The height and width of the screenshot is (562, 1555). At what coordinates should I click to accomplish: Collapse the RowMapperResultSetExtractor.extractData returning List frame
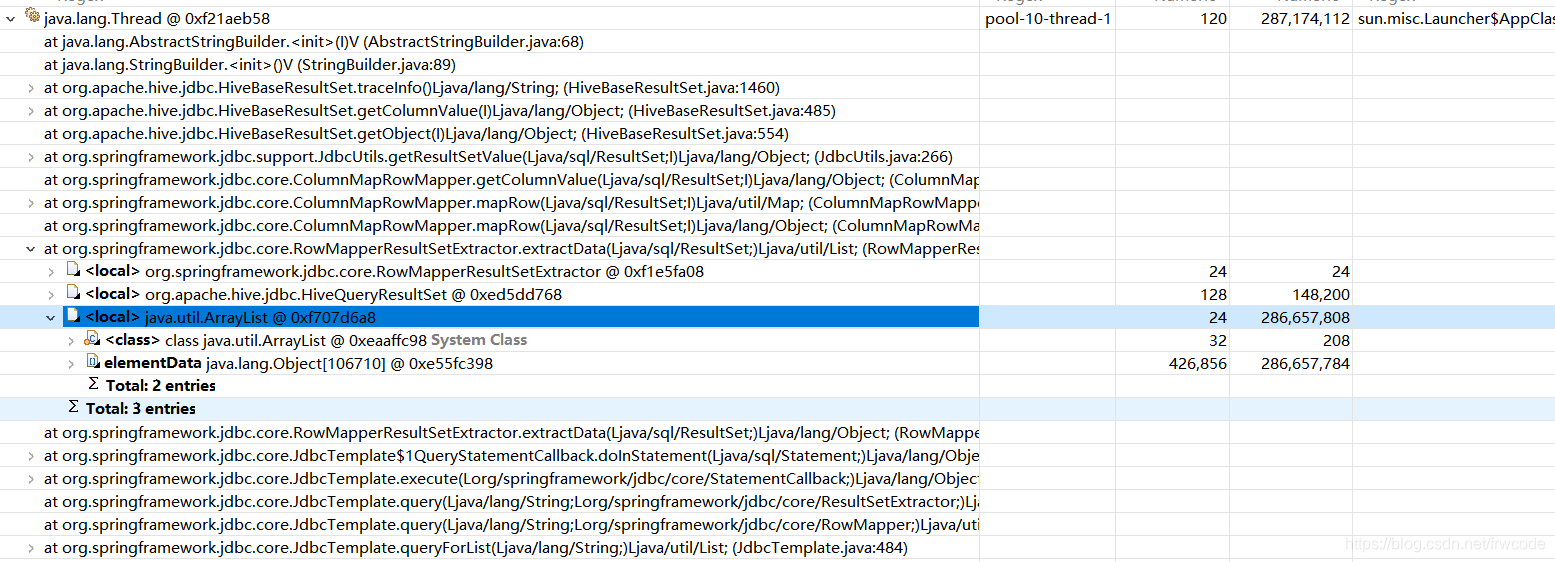(31, 249)
